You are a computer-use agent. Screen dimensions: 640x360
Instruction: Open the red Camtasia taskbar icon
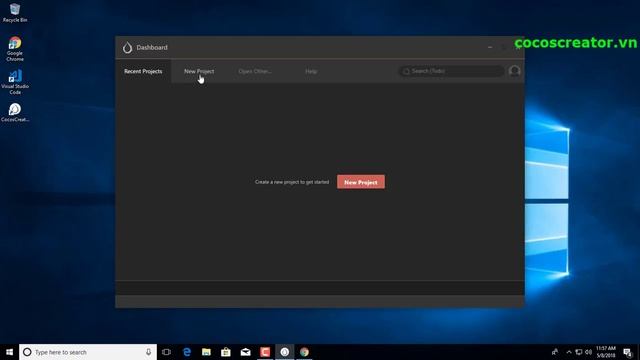(265, 352)
